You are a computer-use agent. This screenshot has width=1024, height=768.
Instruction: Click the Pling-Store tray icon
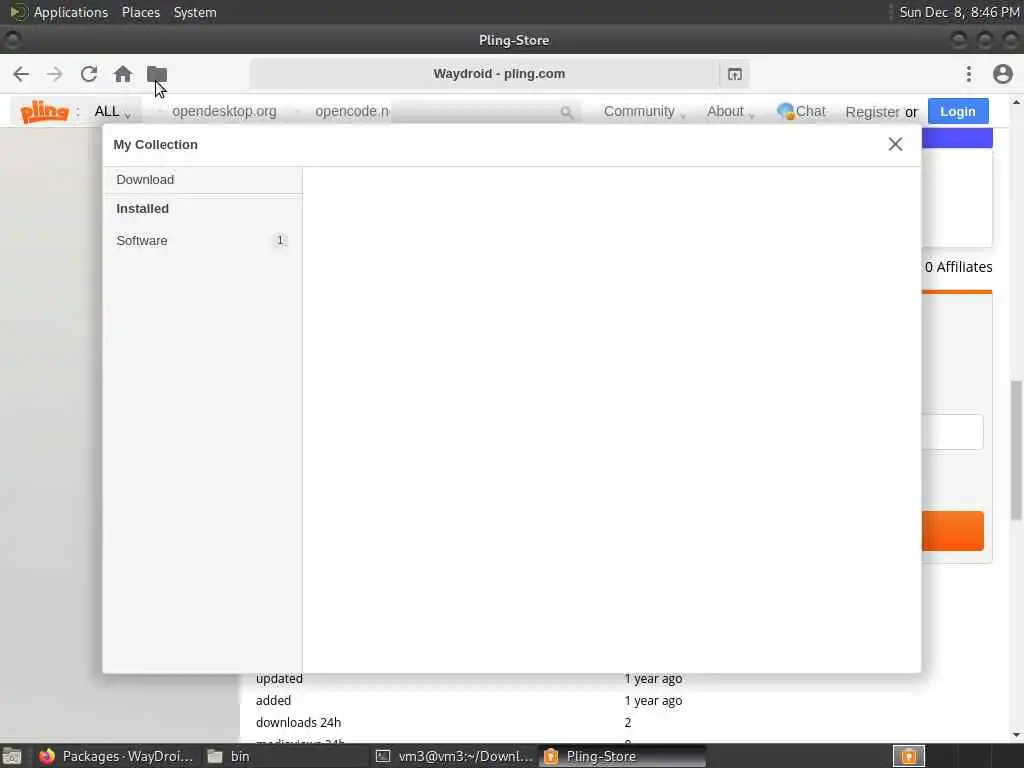tap(908, 756)
